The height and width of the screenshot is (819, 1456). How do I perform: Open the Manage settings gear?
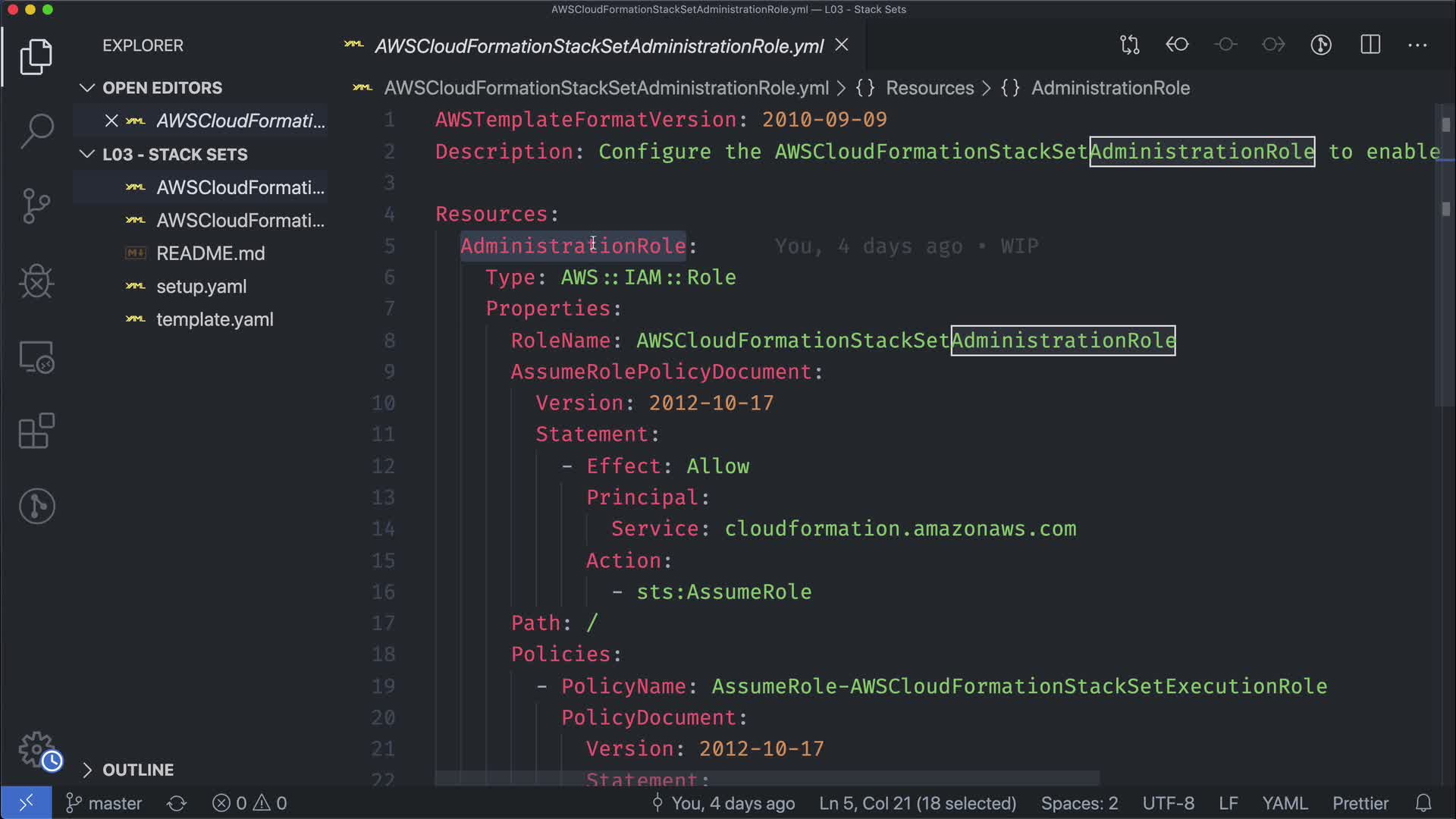(36, 749)
